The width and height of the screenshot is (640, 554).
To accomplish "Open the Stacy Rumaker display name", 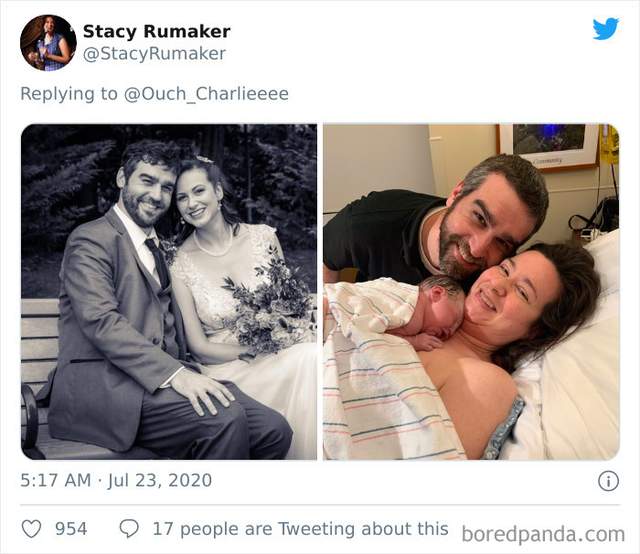I will coord(156,32).
